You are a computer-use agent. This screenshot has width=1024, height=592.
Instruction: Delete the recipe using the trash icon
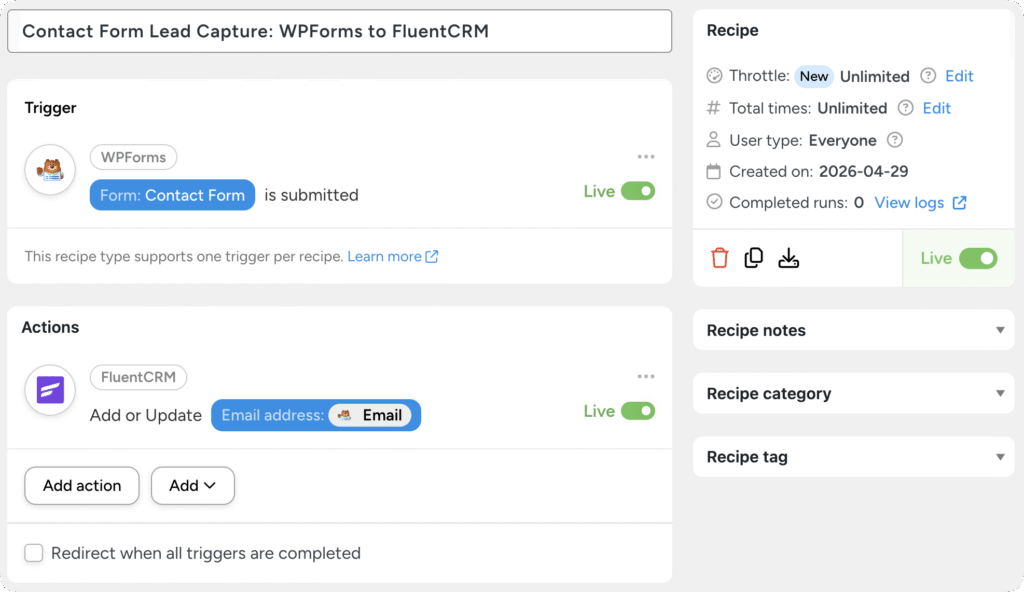click(x=720, y=257)
